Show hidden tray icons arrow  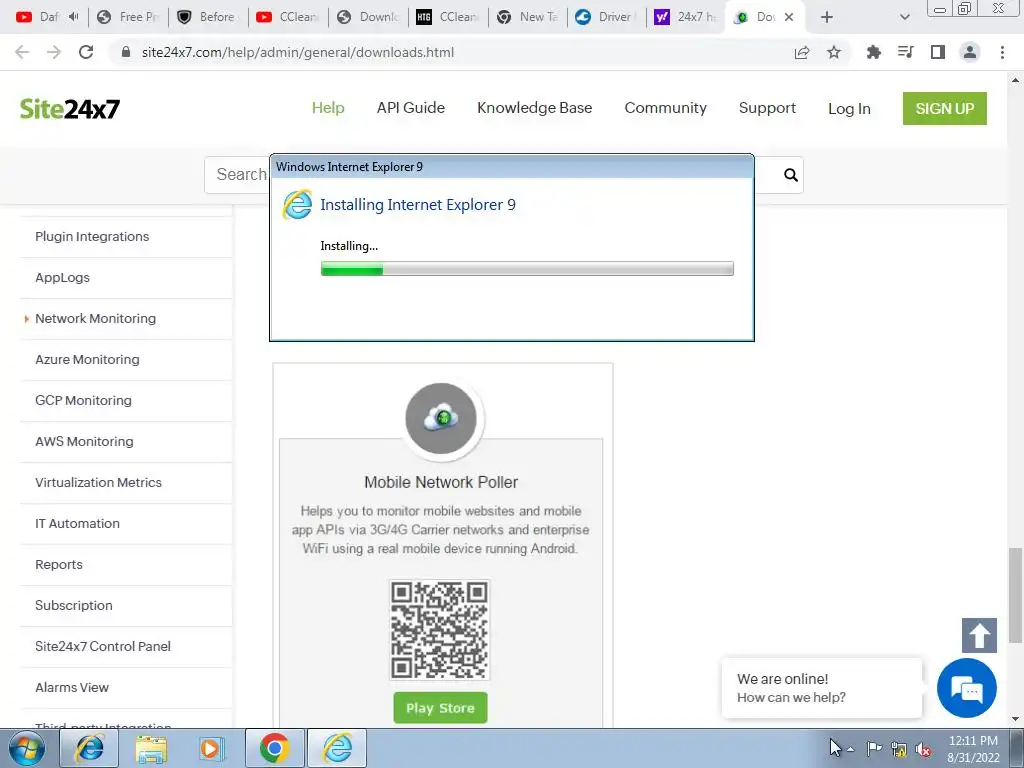click(x=850, y=750)
